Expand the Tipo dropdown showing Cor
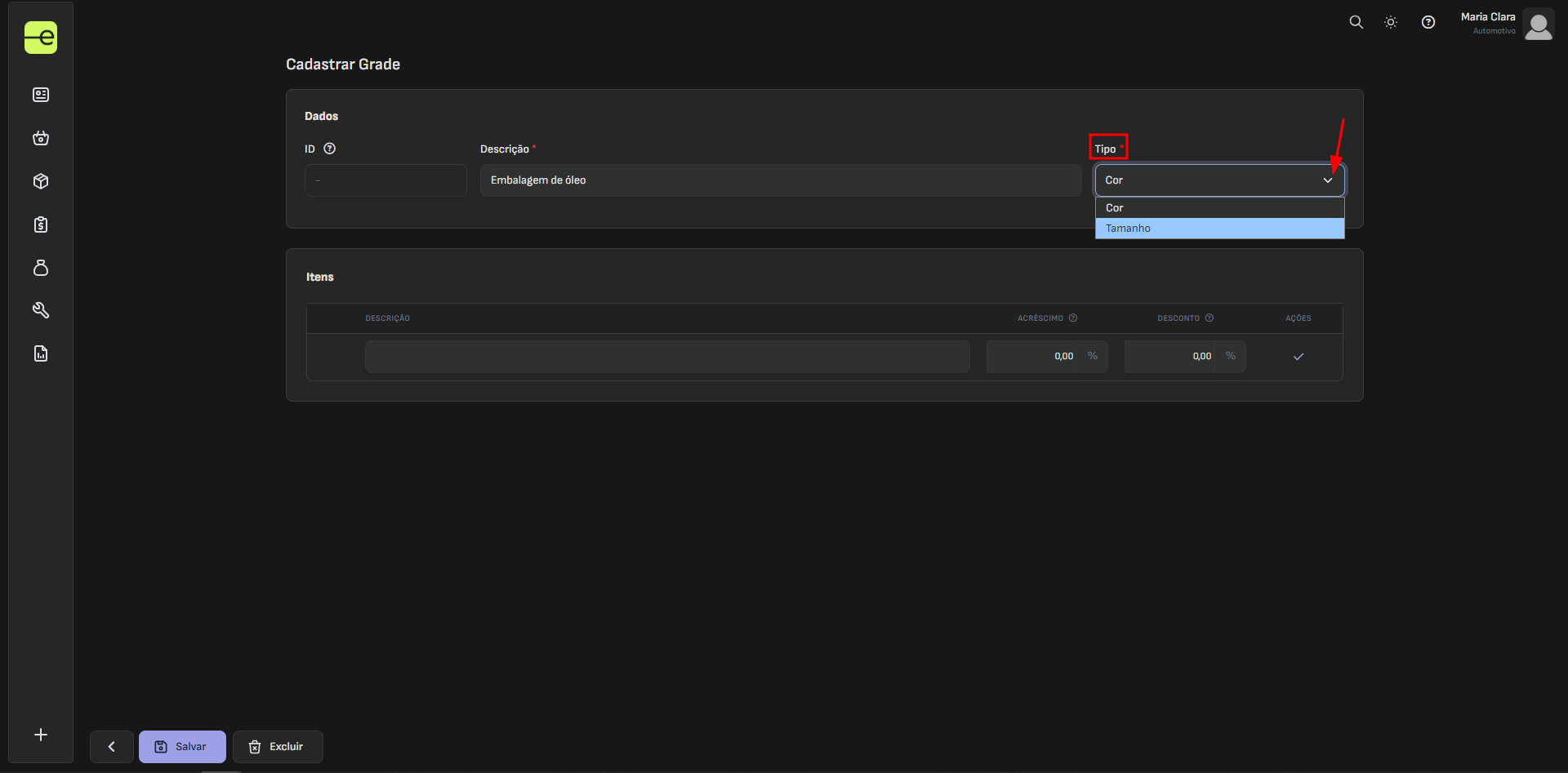The width and height of the screenshot is (1568, 773). 1218,180
